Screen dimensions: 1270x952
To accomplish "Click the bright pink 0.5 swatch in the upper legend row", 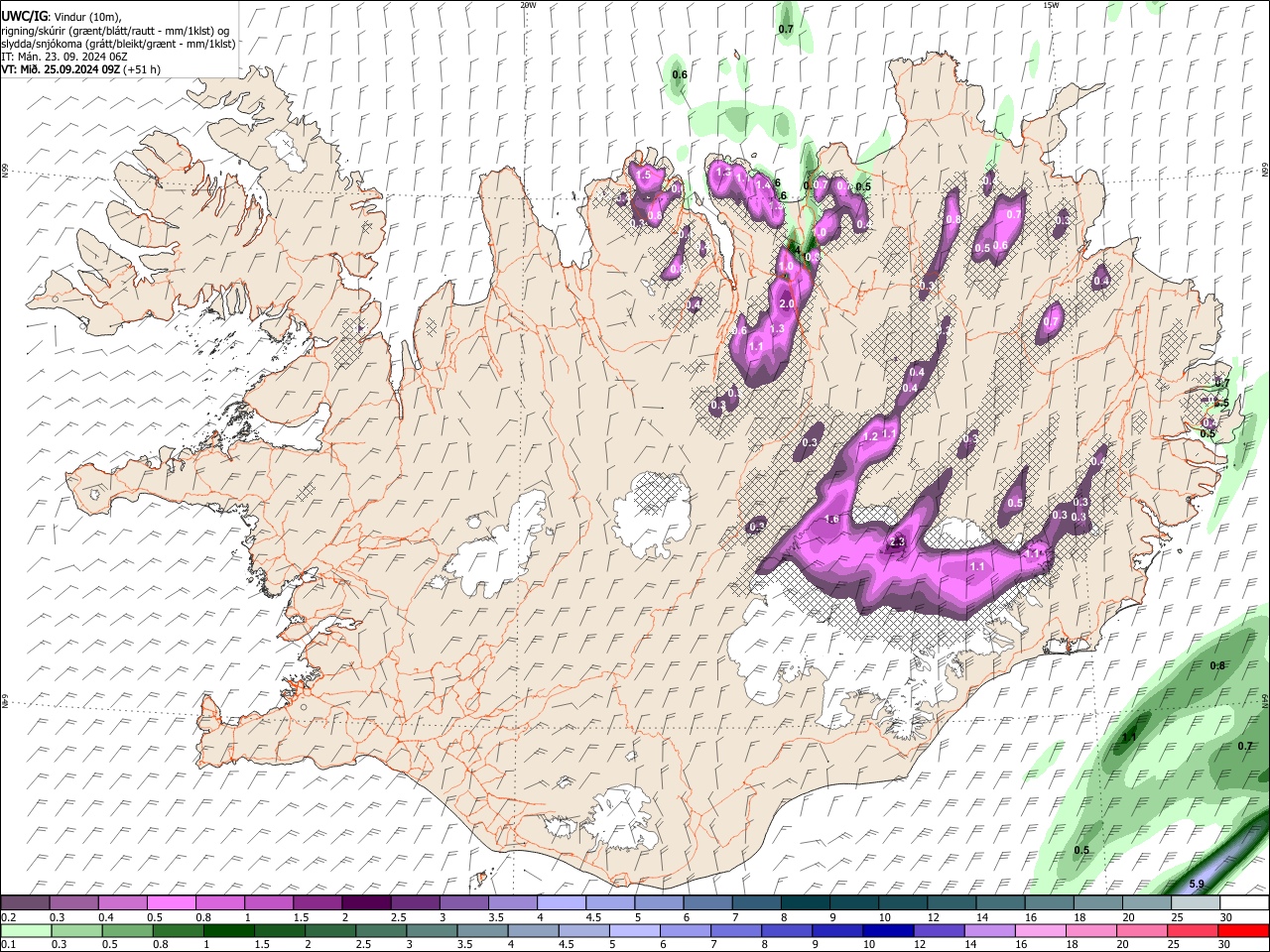I will pos(172,902).
